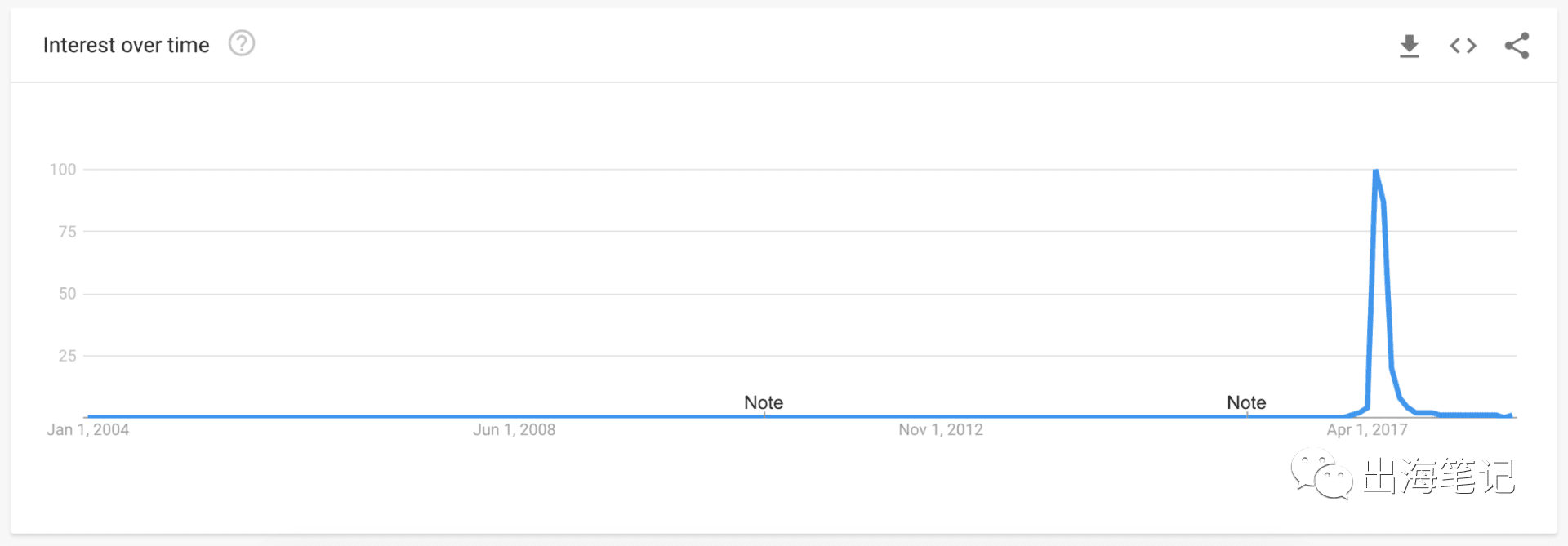Image resolution: width=1568 pixels, height=546 pixels.
Task: Click the peak of the blue spike
Action: [x=1376, y=170]
